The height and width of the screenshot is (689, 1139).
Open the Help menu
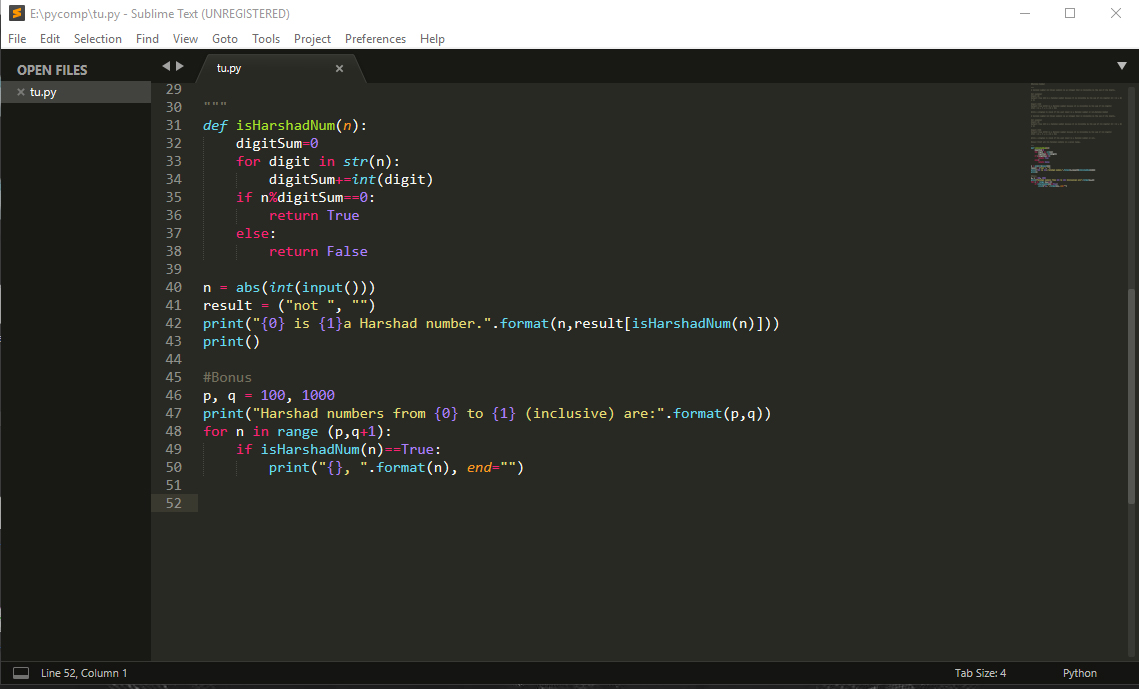click(x=432, y=38)
